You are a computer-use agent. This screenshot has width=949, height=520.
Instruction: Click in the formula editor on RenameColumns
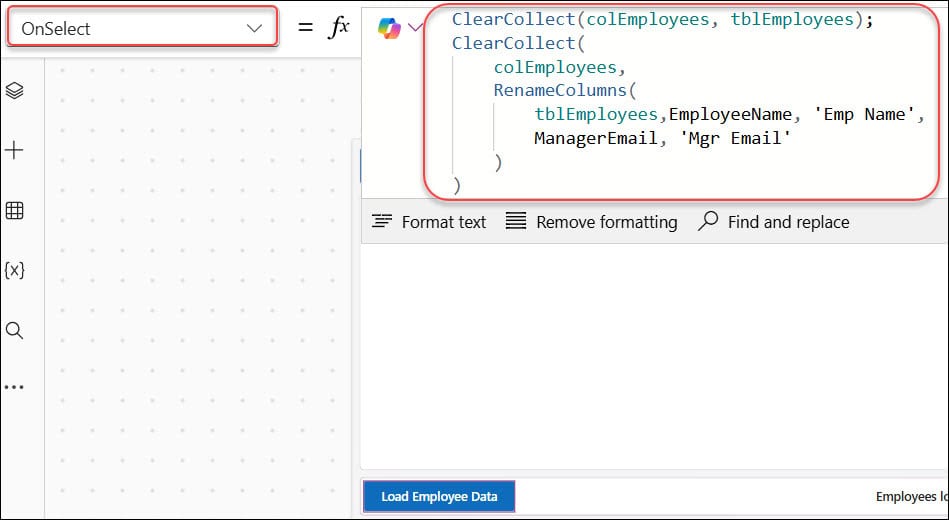click(558, 91)
